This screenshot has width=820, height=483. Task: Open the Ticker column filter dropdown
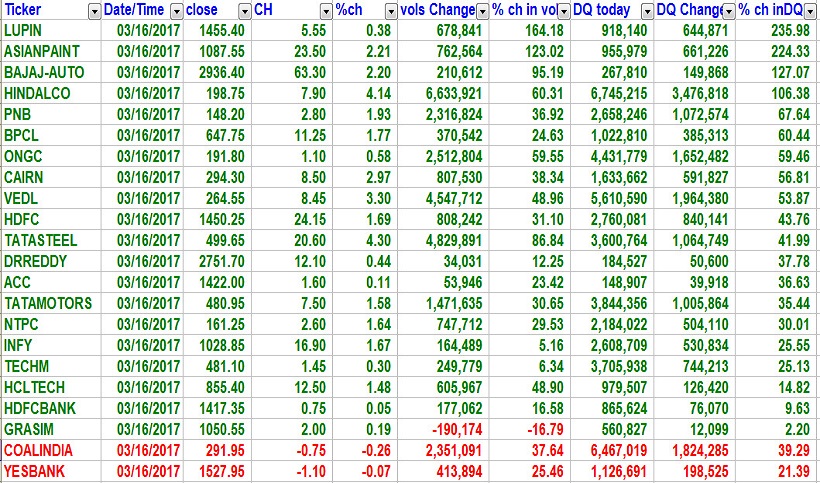pyautogui.click(x=94, y=11)
